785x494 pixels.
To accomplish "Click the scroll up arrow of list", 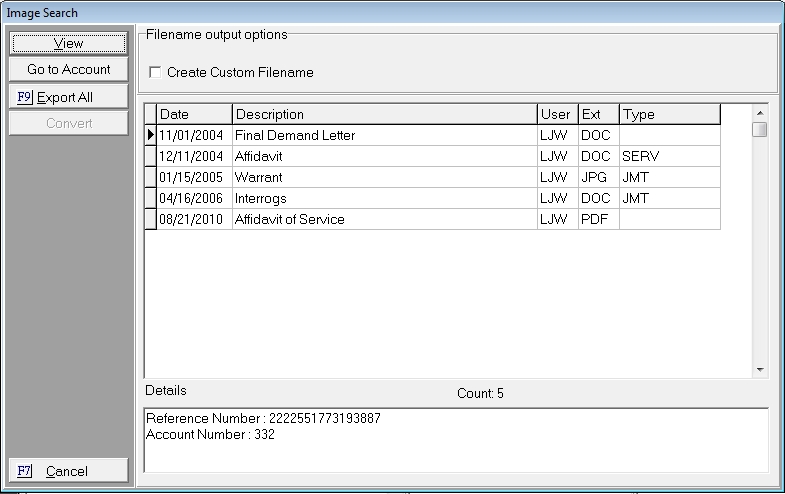I will tap(760, 110).
